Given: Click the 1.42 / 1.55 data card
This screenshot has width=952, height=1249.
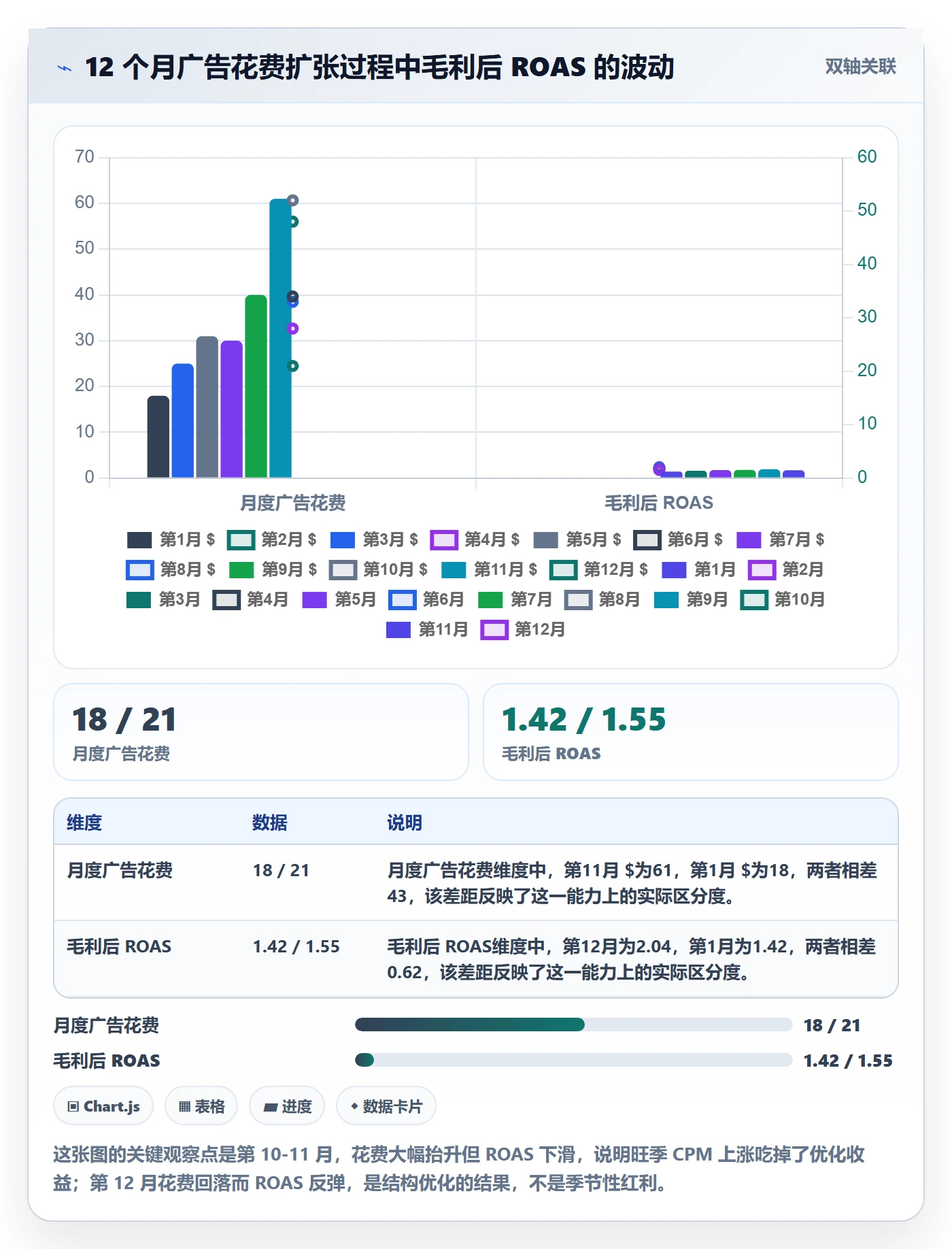Looking at the screenshot, I should click(x=691, y=733).
